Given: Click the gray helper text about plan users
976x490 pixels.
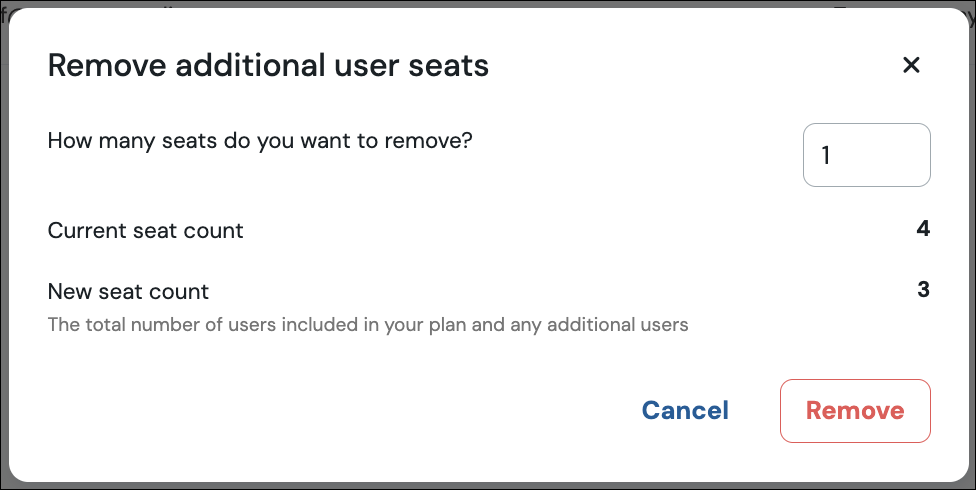Looking at the screenshot, I should (368, 325).
